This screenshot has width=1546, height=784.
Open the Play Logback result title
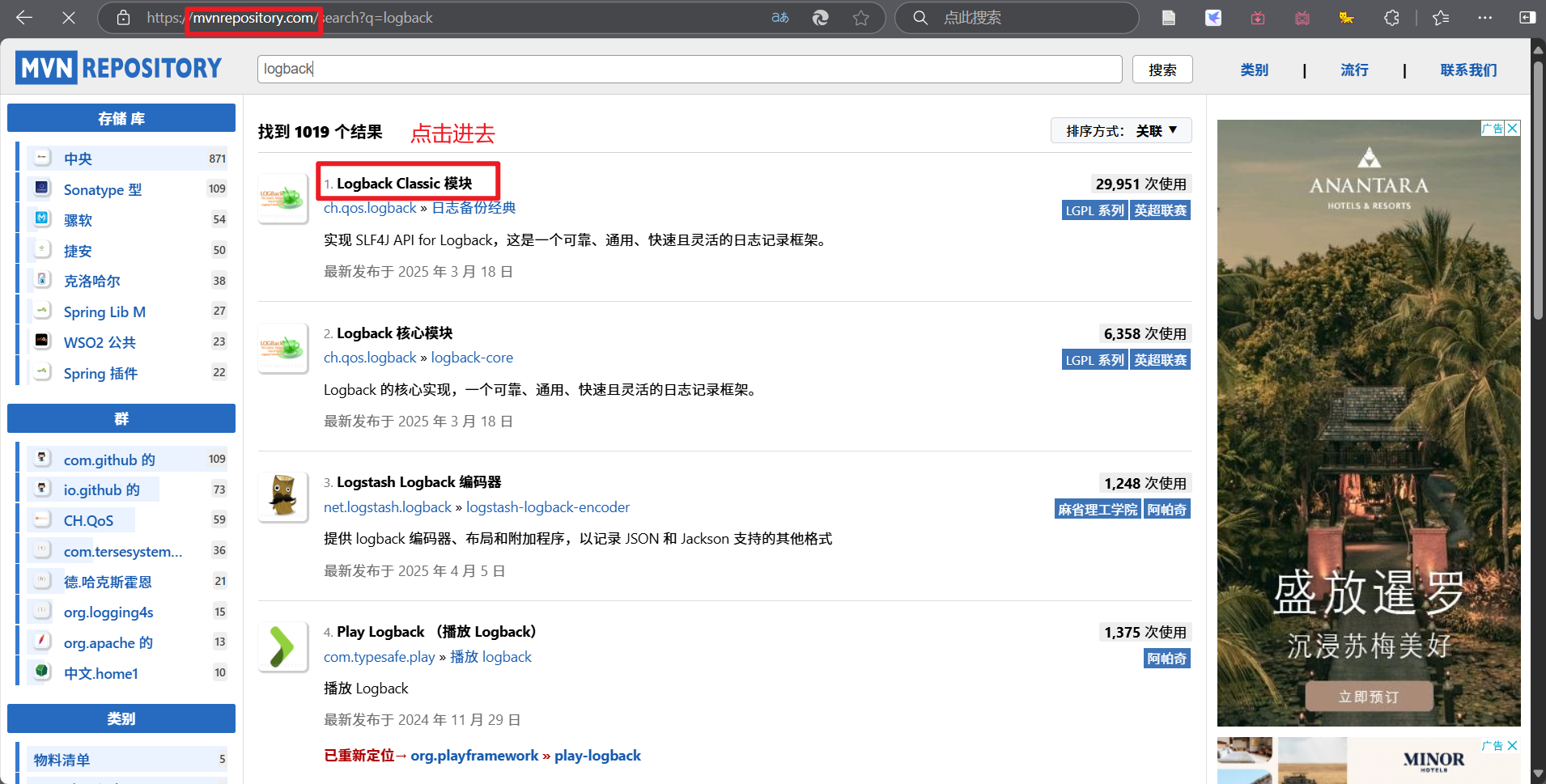pos(437,632)
